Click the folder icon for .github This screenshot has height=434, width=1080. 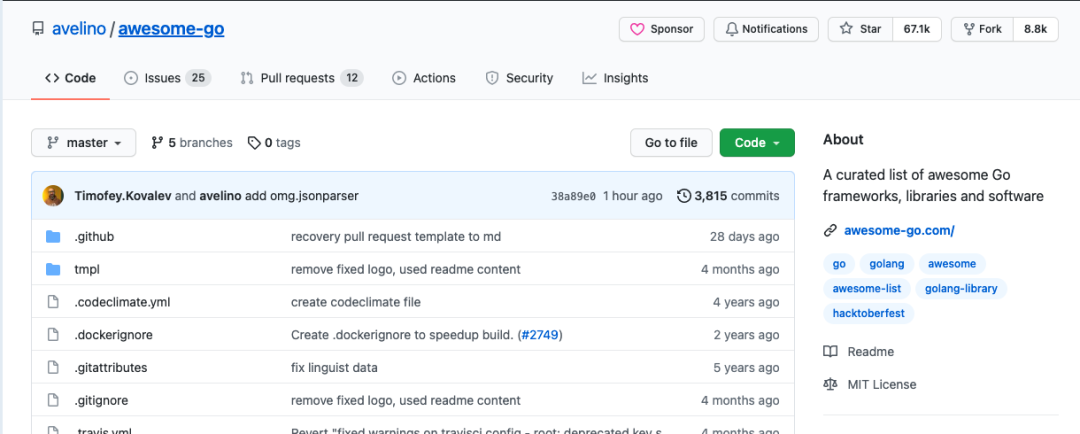tap(53, 237)
